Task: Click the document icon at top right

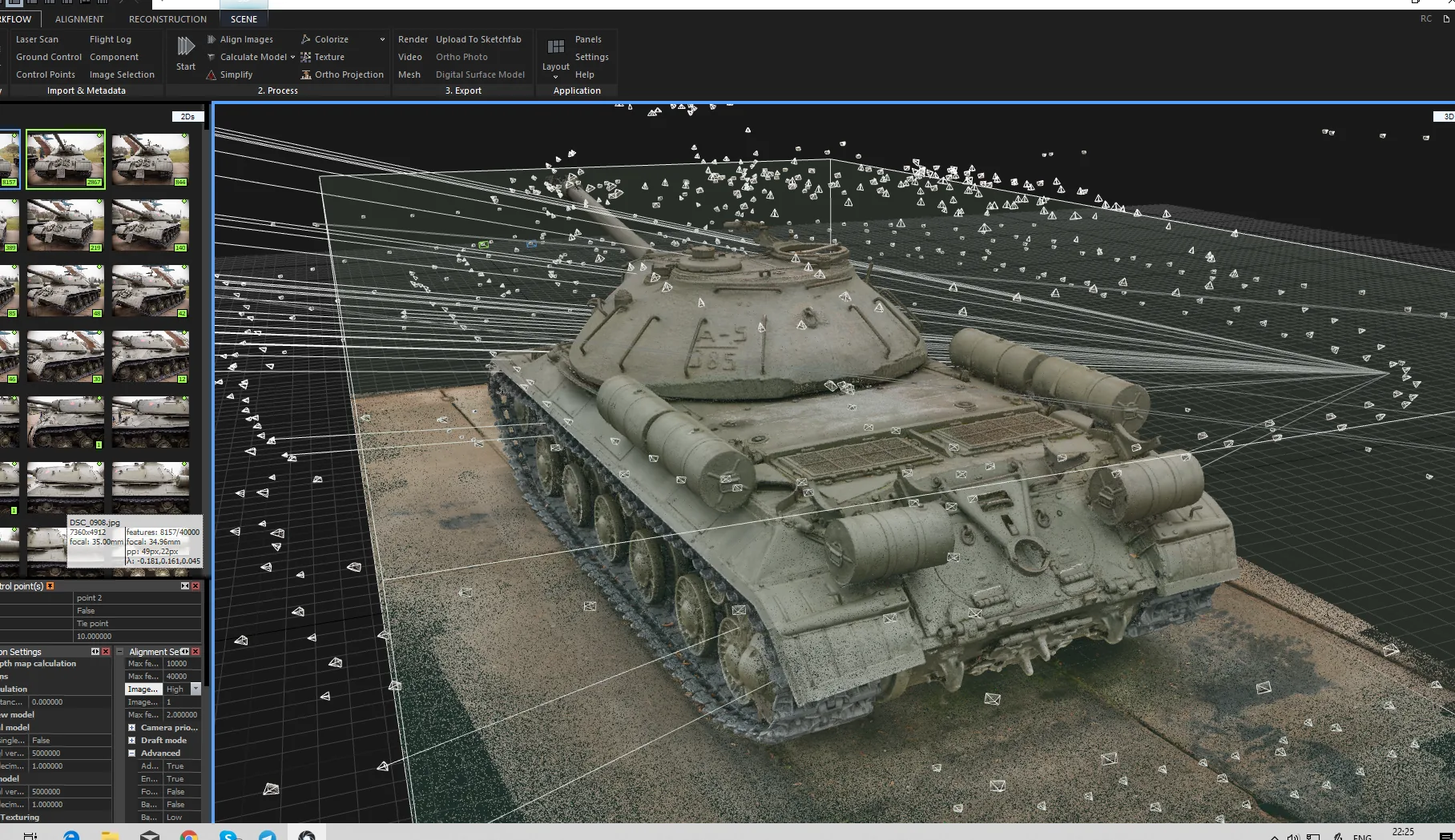Action: click(1447, 19)
